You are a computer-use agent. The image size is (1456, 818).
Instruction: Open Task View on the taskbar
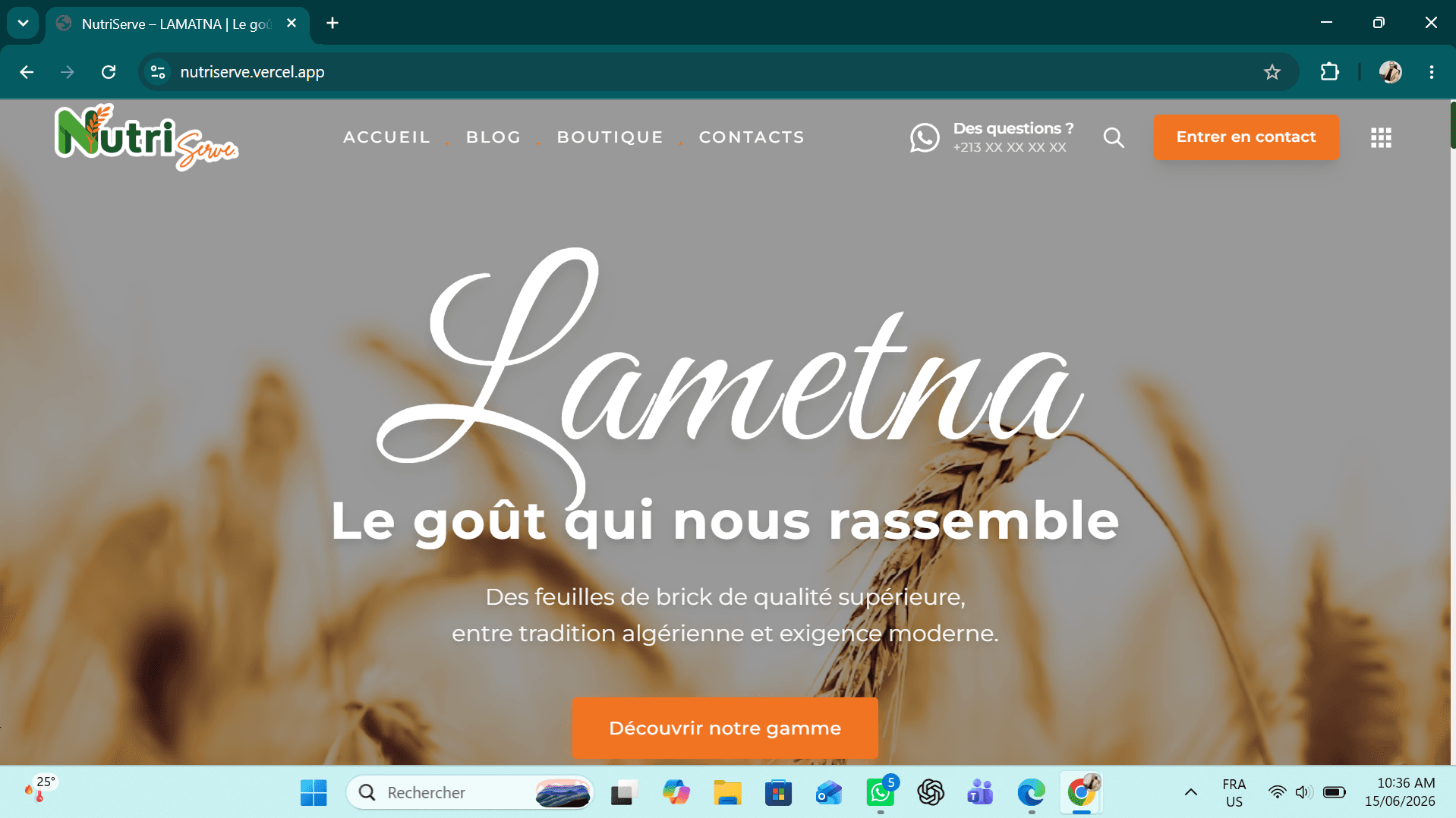[624, 793]
